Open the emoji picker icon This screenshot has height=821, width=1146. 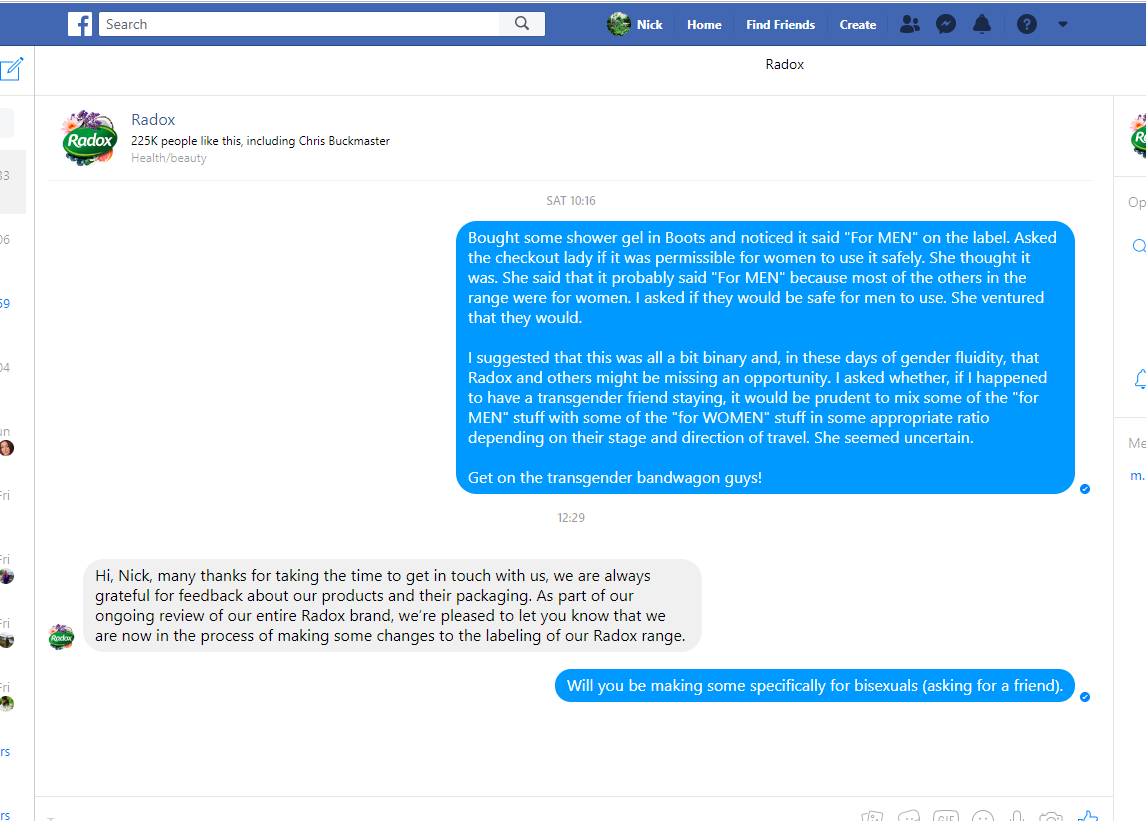[x=982, y=816]
